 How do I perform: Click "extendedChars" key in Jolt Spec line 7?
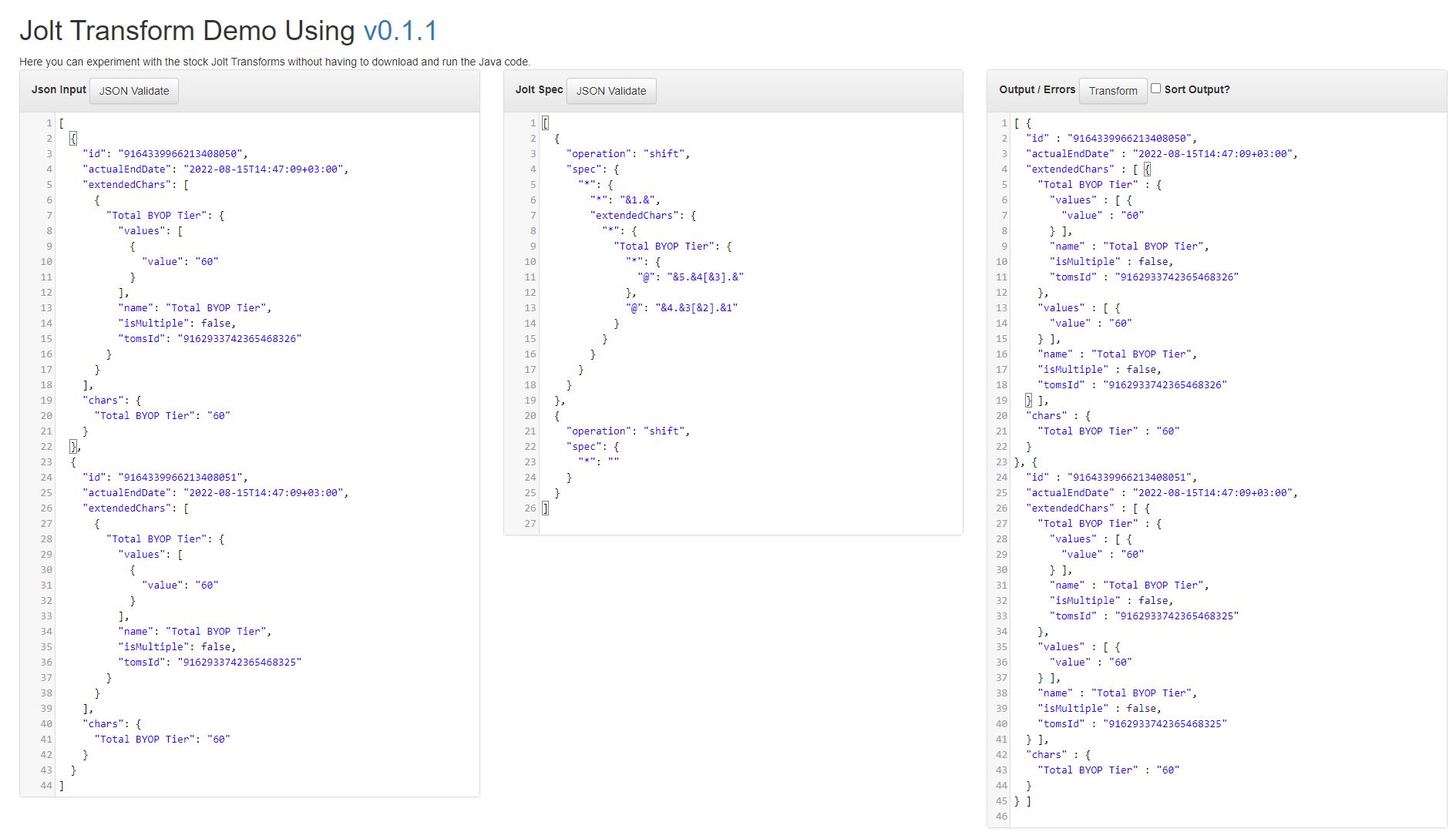(635, 216)
